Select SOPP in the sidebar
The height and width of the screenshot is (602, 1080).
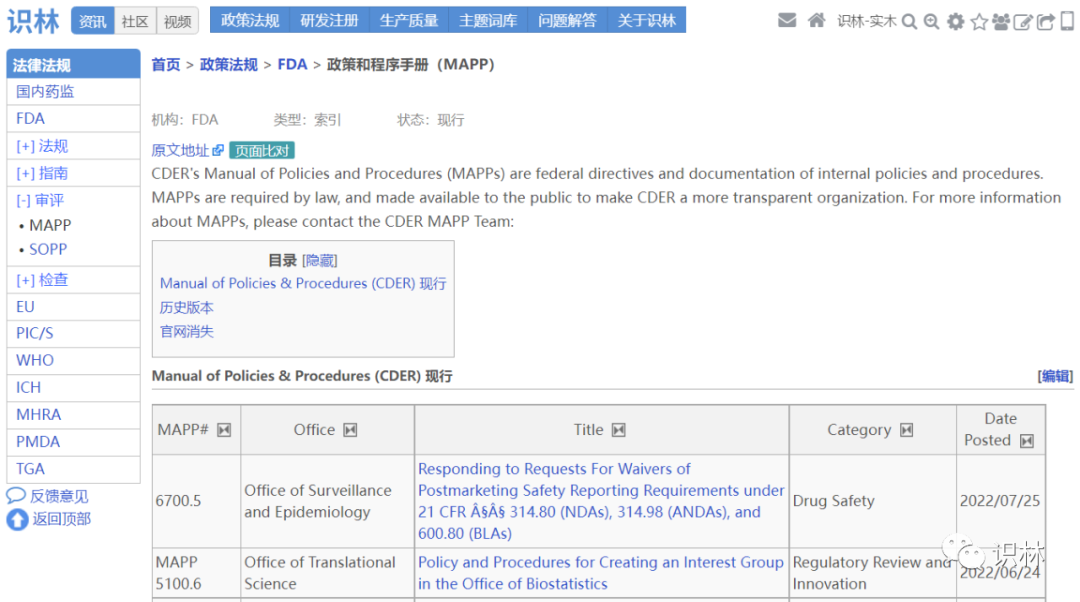point(48,249)
